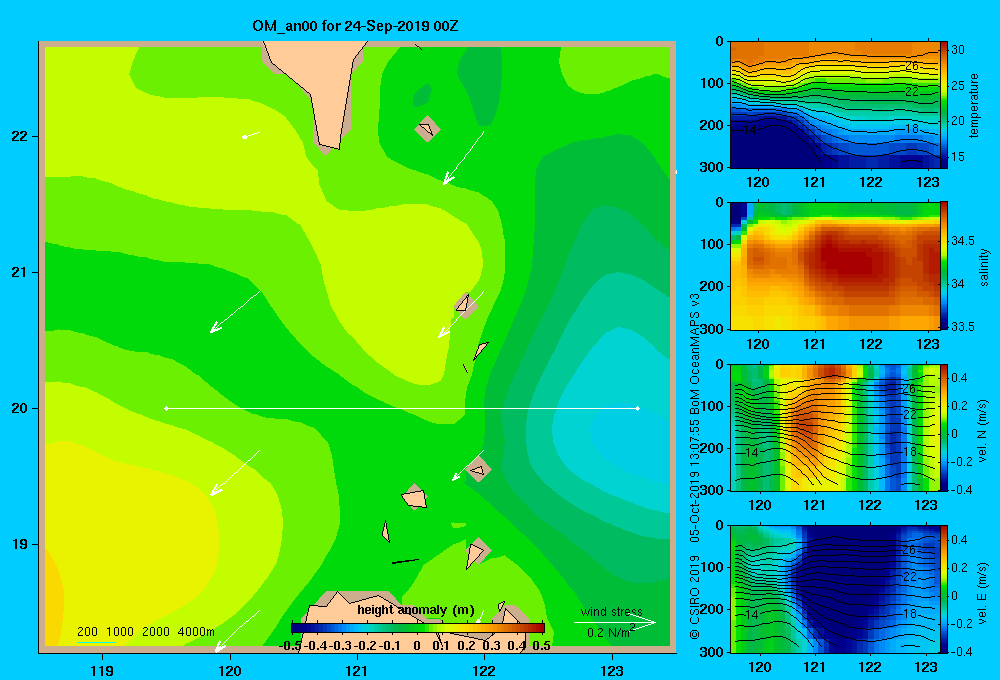Click the 'temperature' axis label
The width and height of the screenshot is (1000, 680).
(974, 105)
